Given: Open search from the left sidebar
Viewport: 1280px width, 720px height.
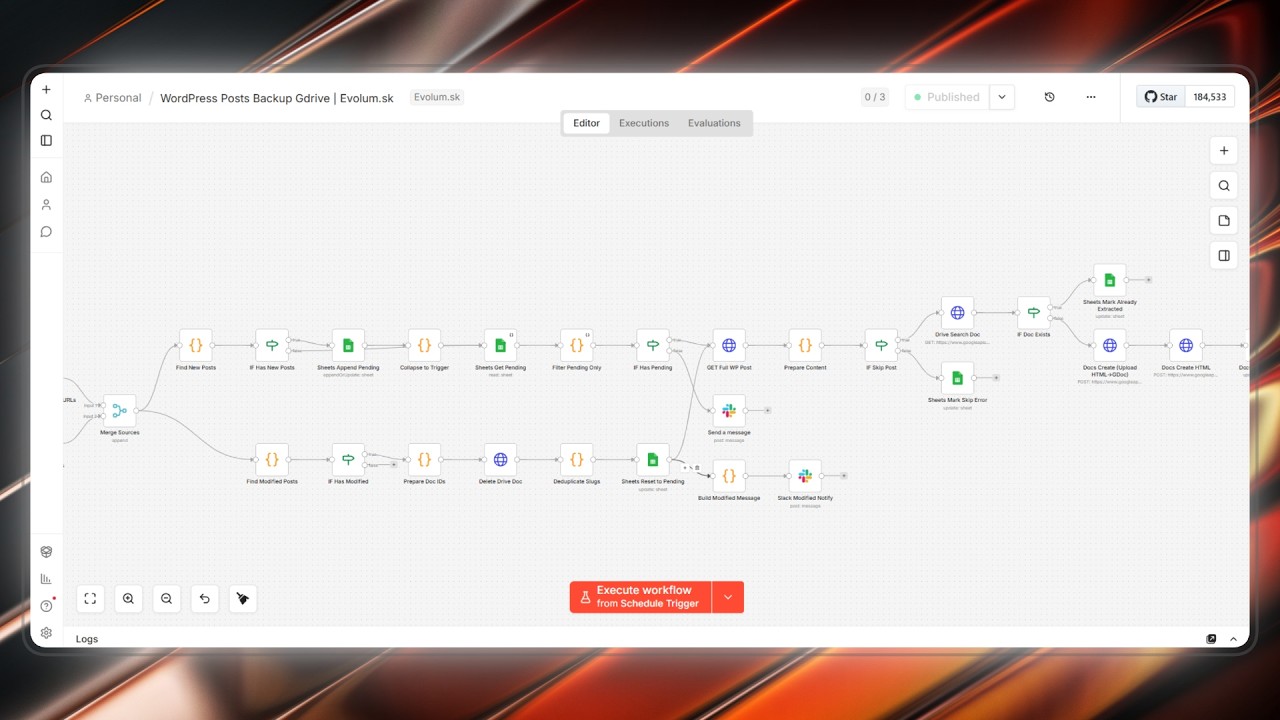Looking at the screenshot, I should (x=46, y=115).
